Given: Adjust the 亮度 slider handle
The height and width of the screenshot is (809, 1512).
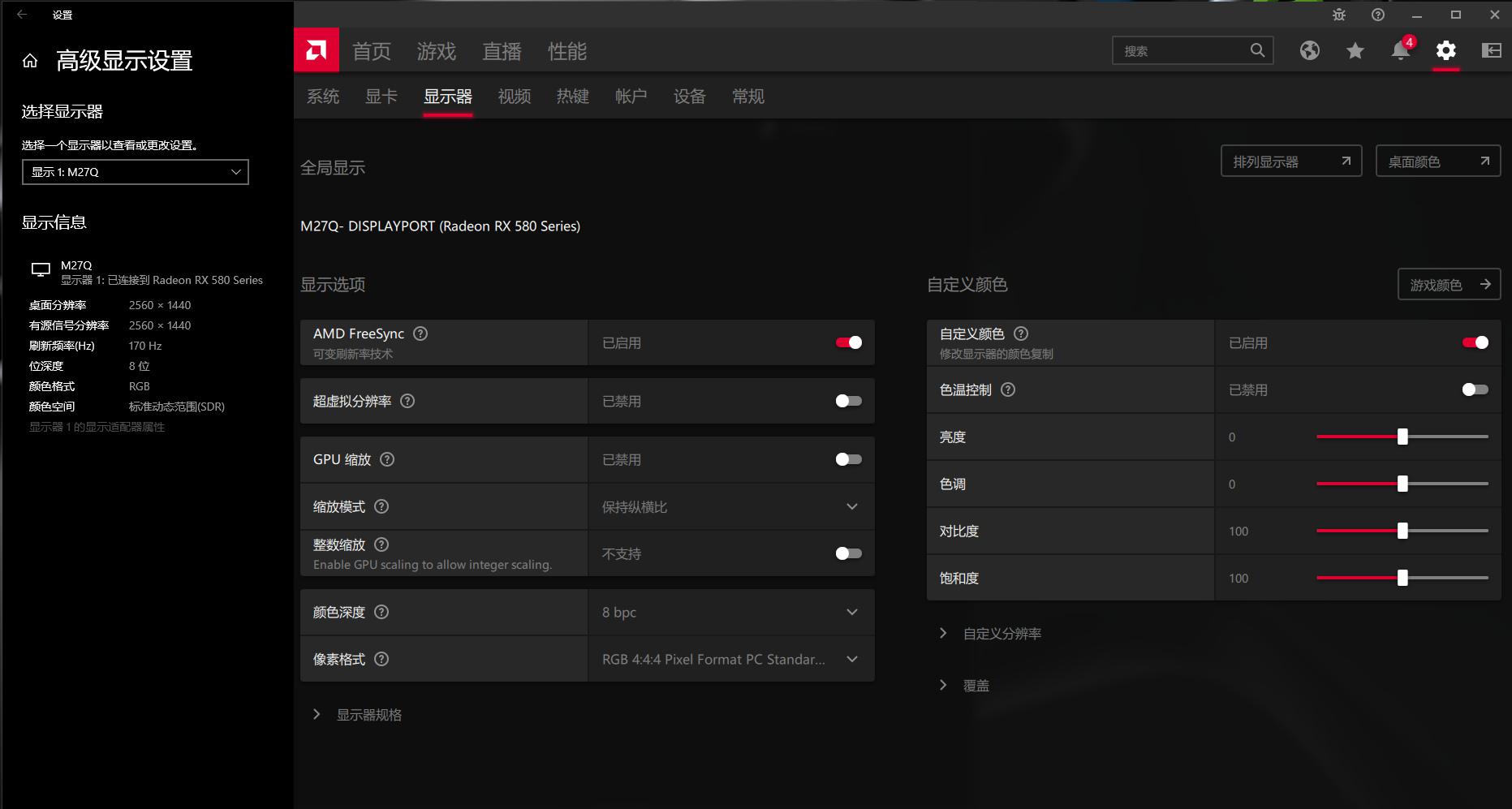Looking at the screenshot, I should click(x=1402, y=437).
